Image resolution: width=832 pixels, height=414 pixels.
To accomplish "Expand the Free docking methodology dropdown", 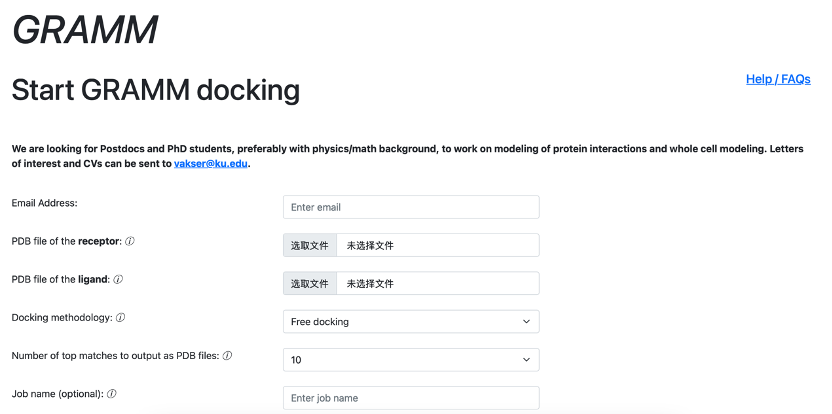I will coord(411,322).
